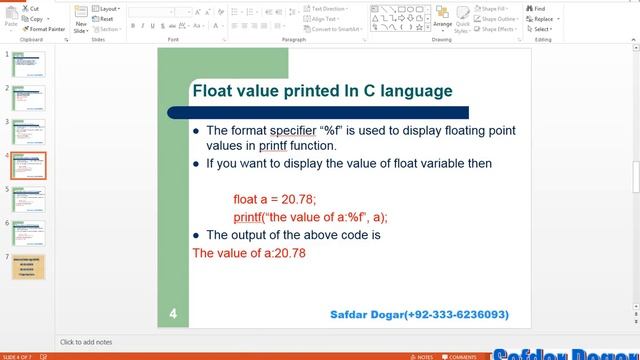Activate the Format Painter tool
Screen dimensions: 640x360
[44, 29]
